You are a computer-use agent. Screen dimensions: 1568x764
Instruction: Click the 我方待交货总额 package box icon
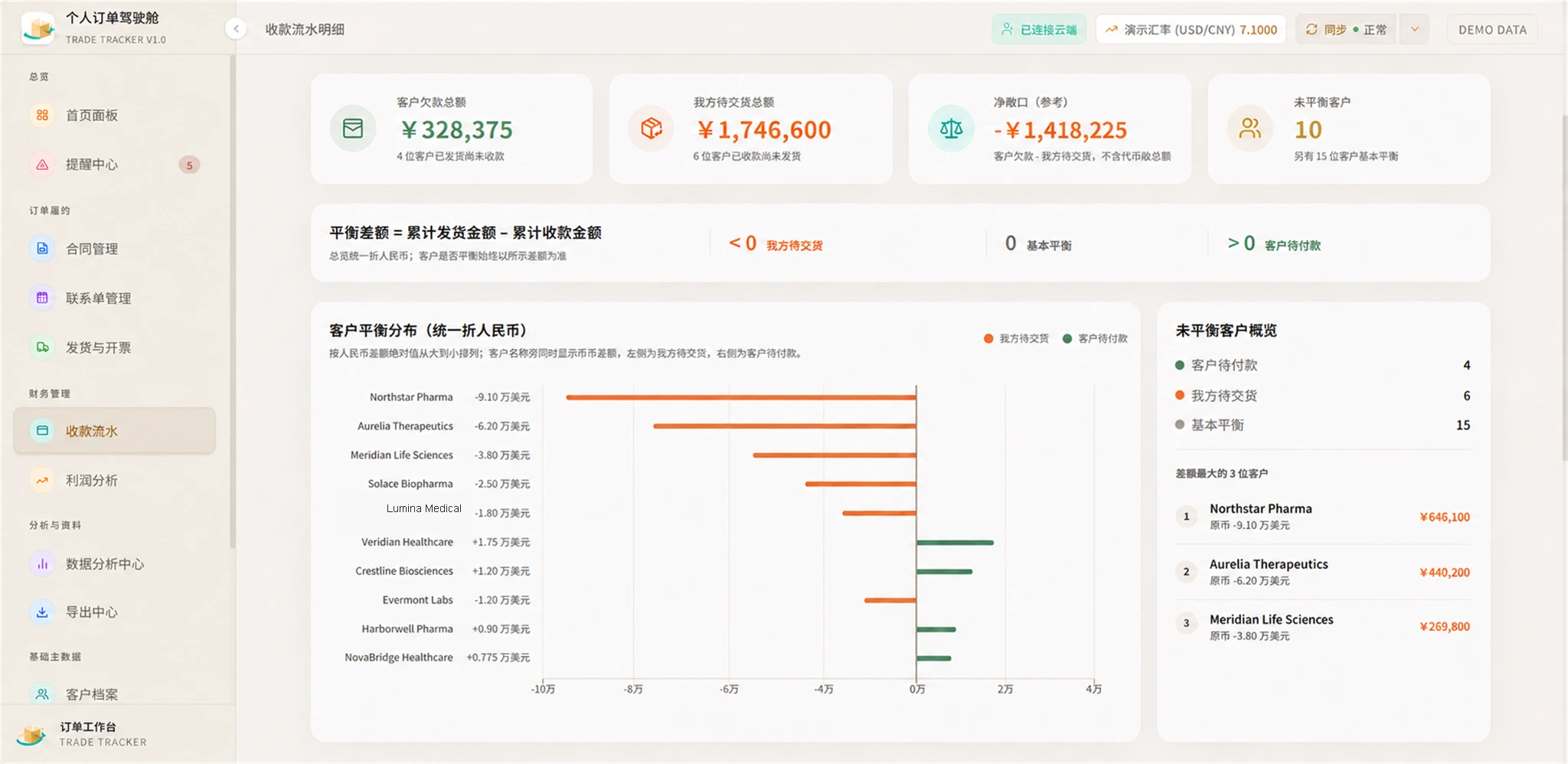point(652,129)
